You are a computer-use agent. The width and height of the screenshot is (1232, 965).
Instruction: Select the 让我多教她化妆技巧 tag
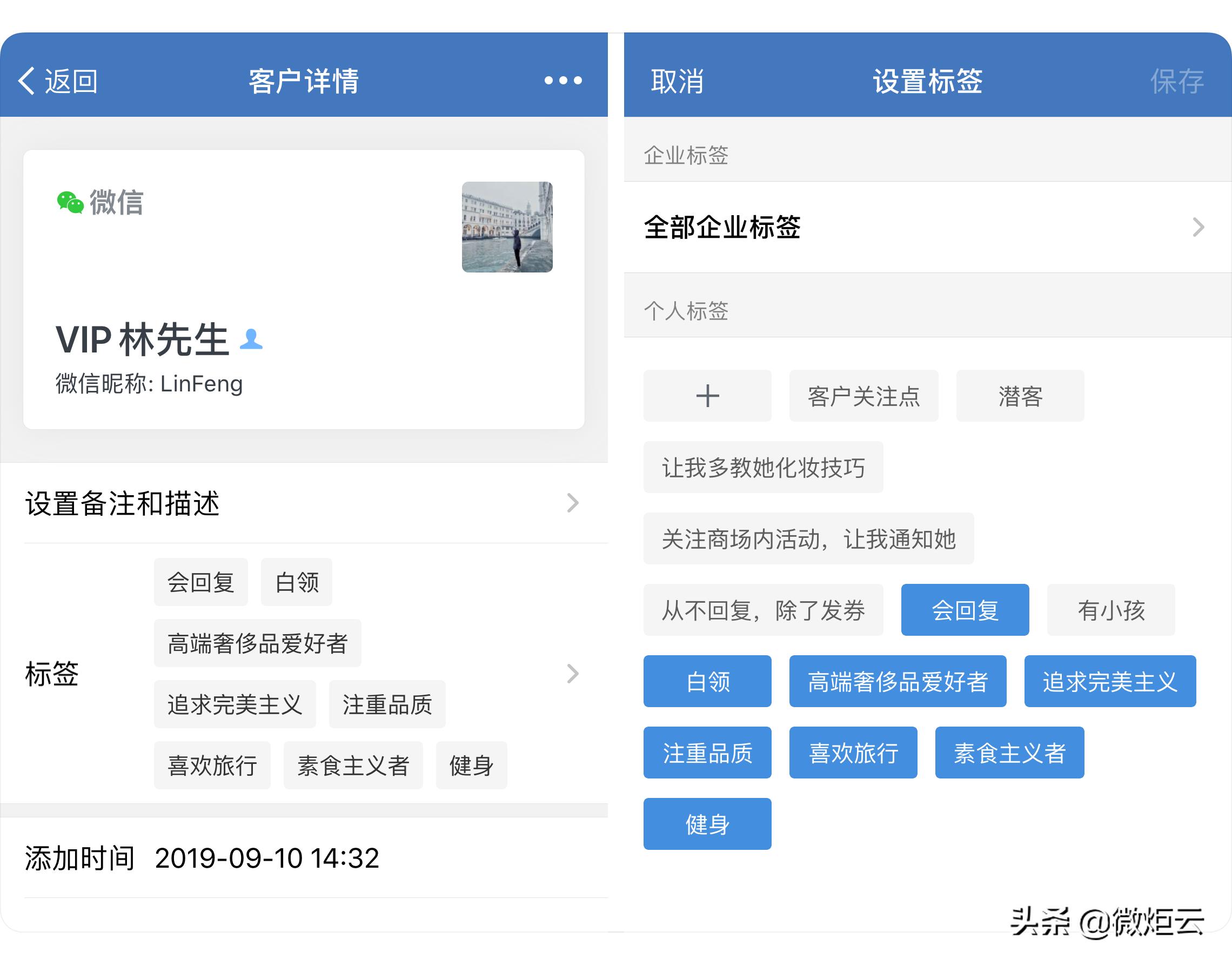(764, 467)
